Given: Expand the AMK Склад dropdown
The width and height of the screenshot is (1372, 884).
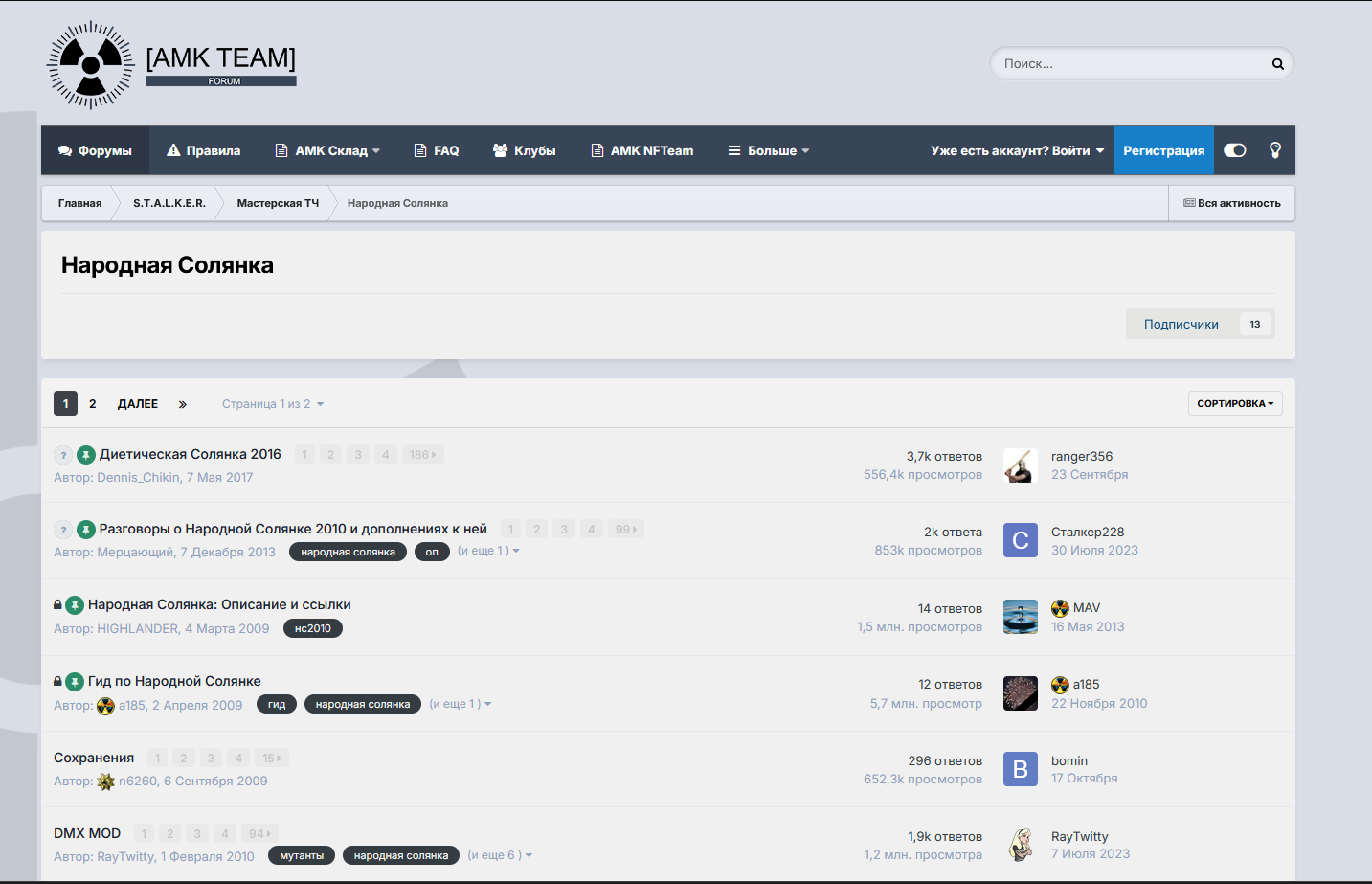Looking at the screenshot, I should click(x=327, y=150).
